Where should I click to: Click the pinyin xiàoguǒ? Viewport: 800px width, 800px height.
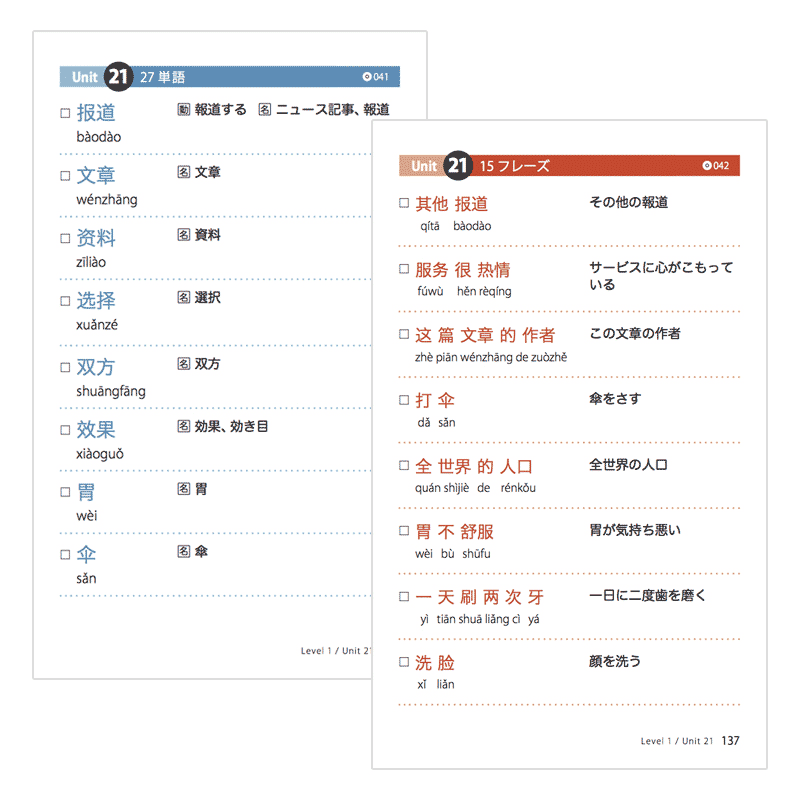pos(100,454)
